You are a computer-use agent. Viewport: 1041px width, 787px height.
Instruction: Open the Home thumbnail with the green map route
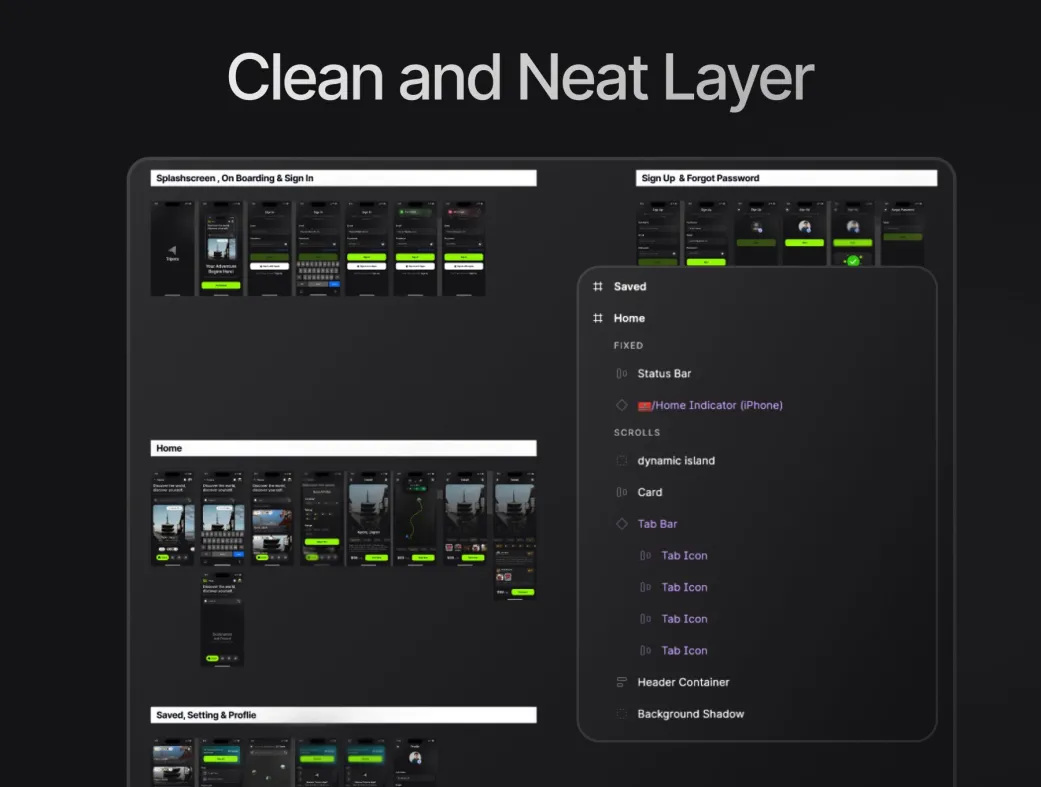416,519
